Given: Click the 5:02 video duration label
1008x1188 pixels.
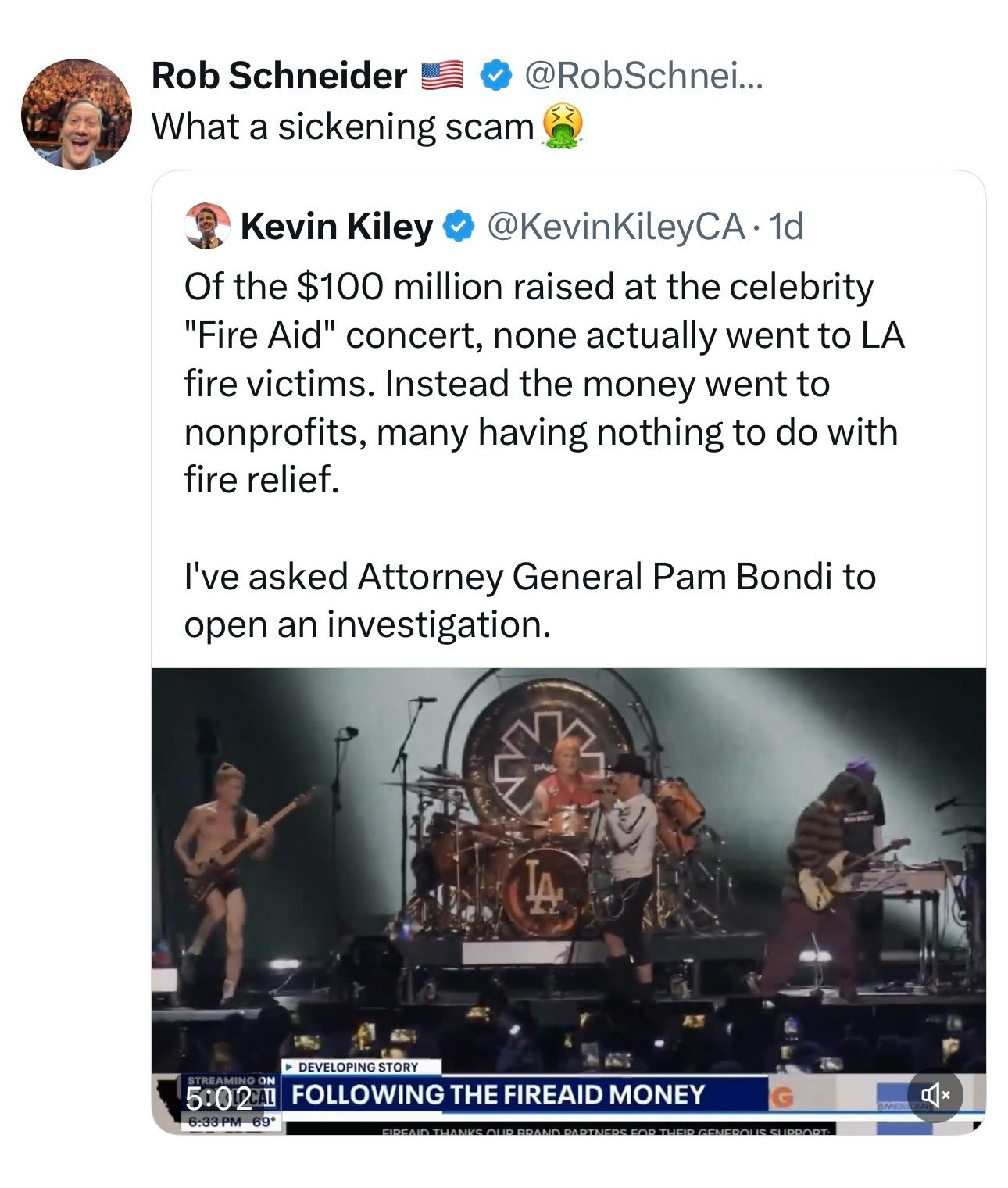Looking at the screenshot, I should click(219, 1099).
